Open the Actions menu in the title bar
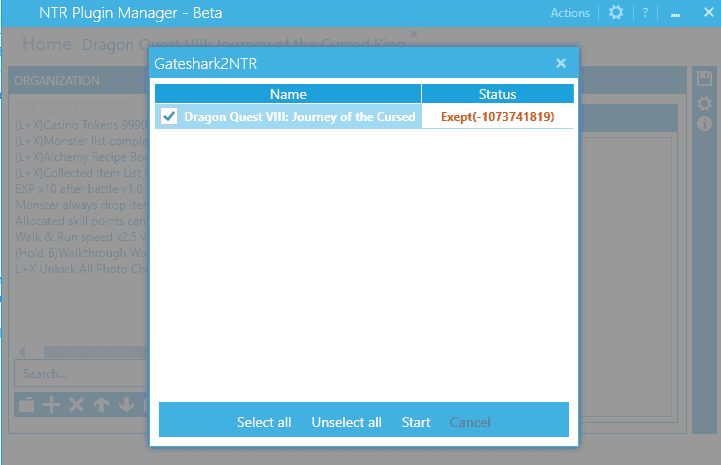This screenshot has width=721, height=465. (570, 13)
